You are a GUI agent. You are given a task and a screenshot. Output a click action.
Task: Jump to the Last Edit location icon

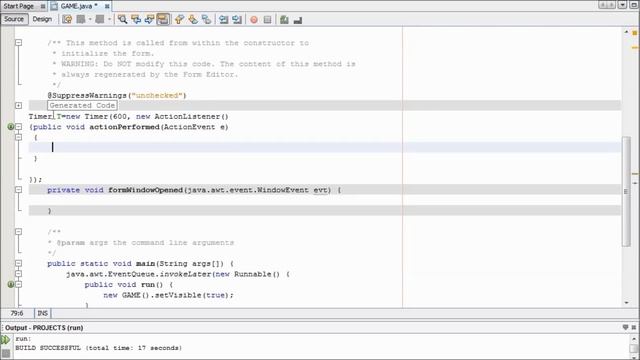coord(67,19)
